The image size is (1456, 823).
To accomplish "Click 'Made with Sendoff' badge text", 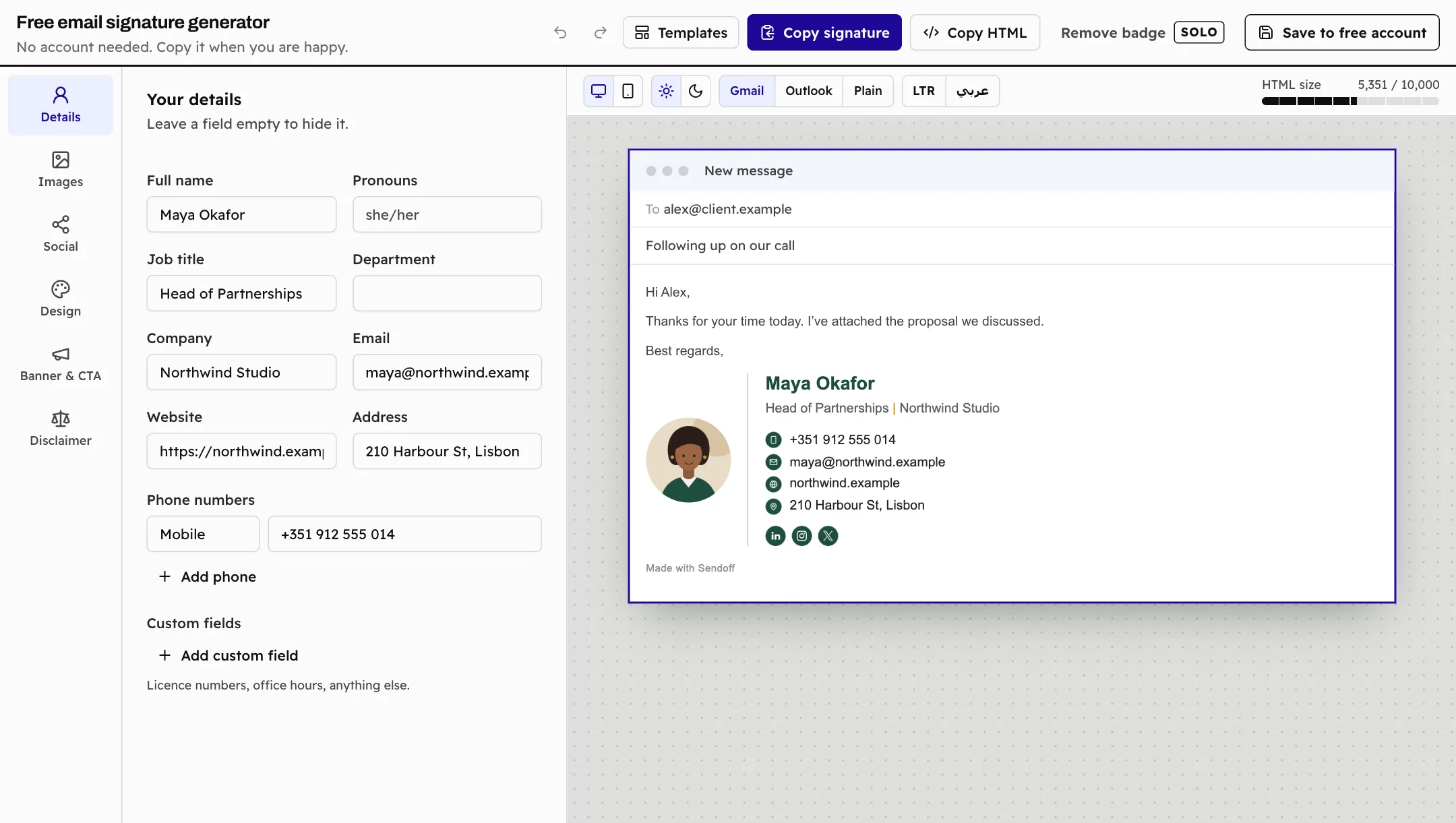I will coord(690,568).
